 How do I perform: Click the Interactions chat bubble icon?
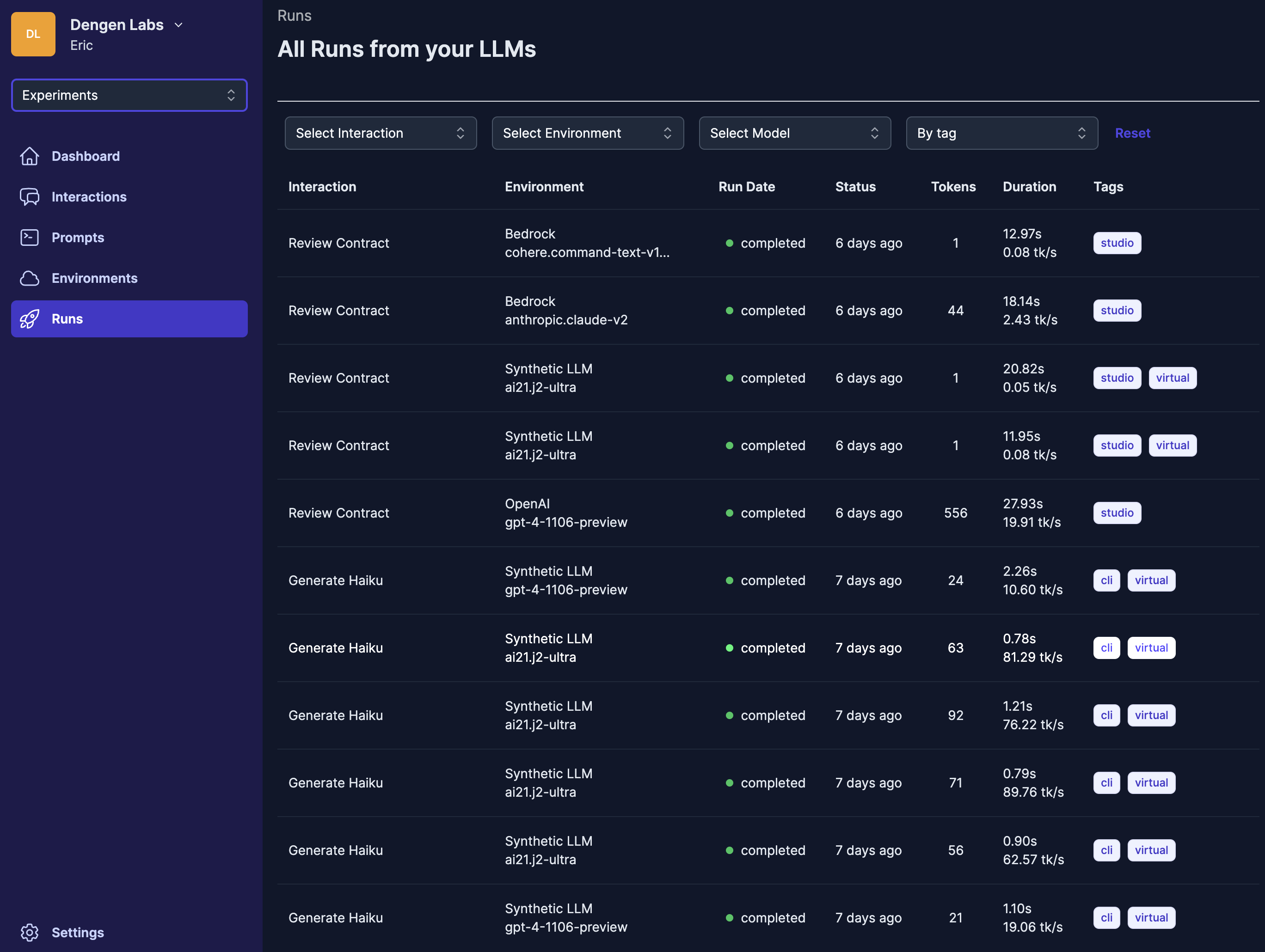click(29, 197)
